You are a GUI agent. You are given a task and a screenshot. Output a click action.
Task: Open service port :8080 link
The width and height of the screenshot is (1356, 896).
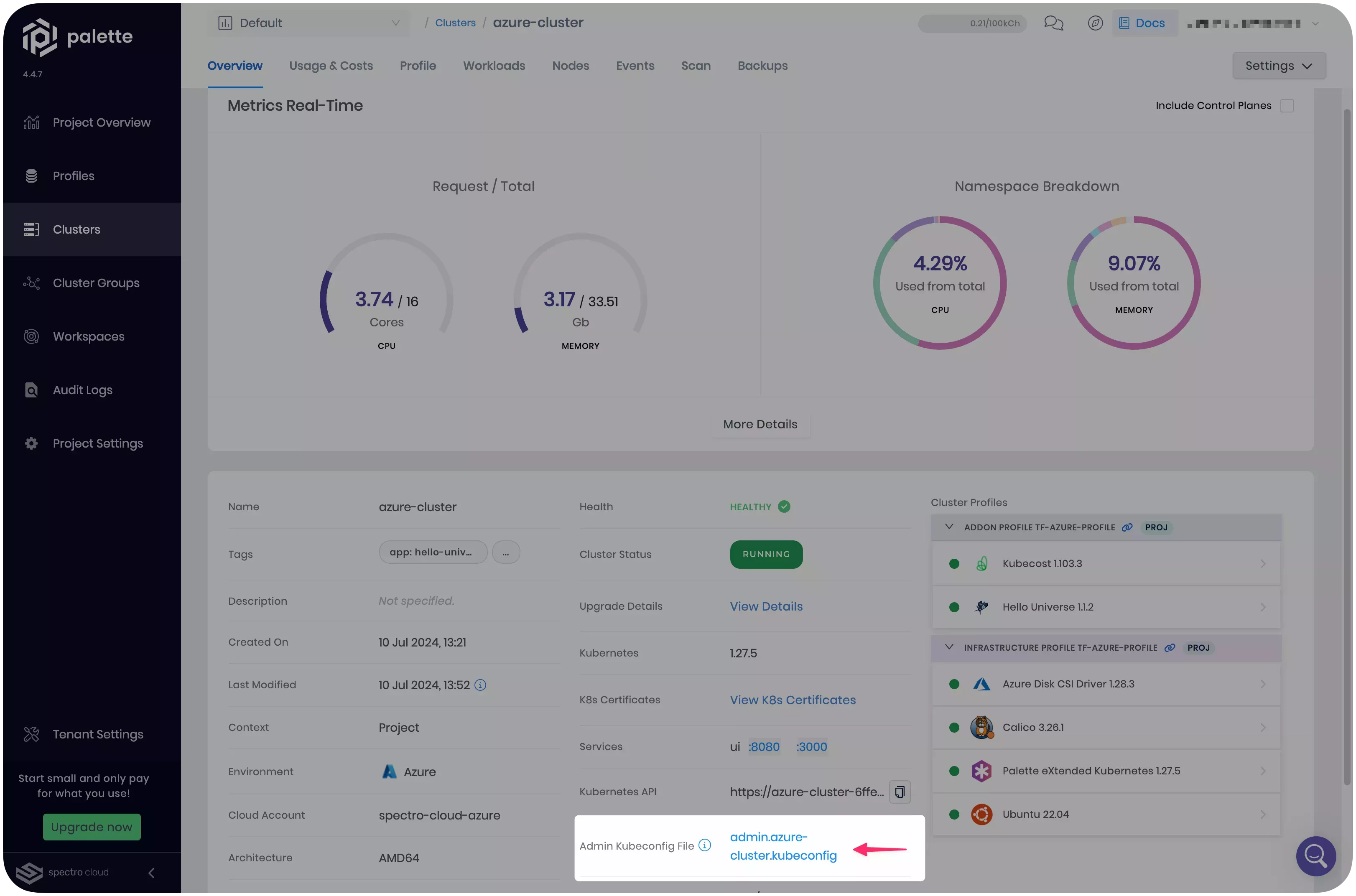[763, 747]
